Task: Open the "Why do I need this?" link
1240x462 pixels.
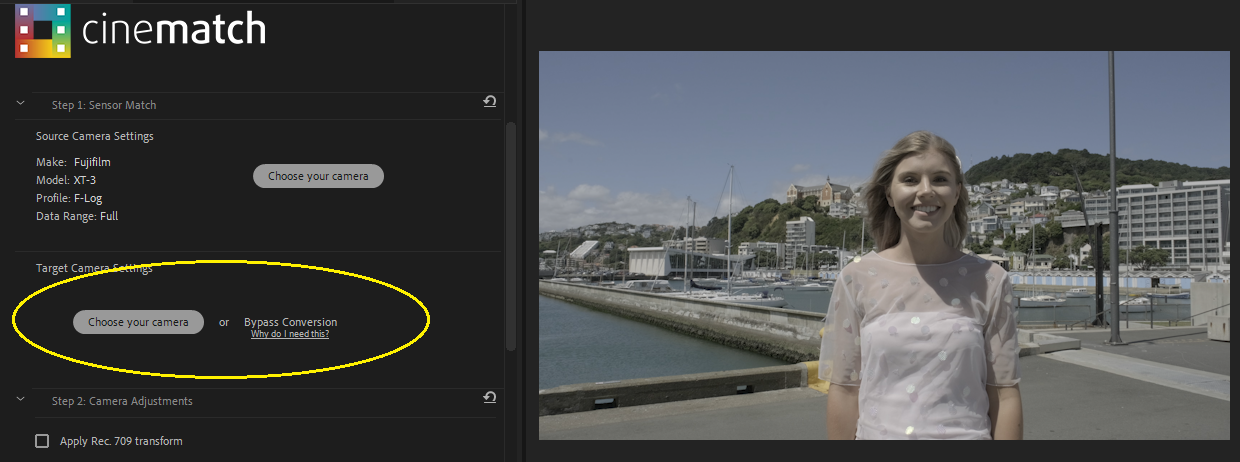Action: [x=290, y=334]
